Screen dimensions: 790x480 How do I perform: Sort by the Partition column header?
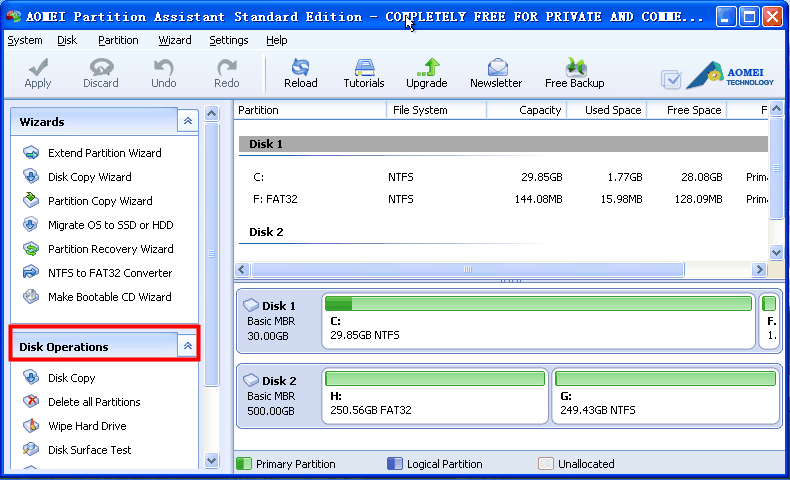coord(310,110)
